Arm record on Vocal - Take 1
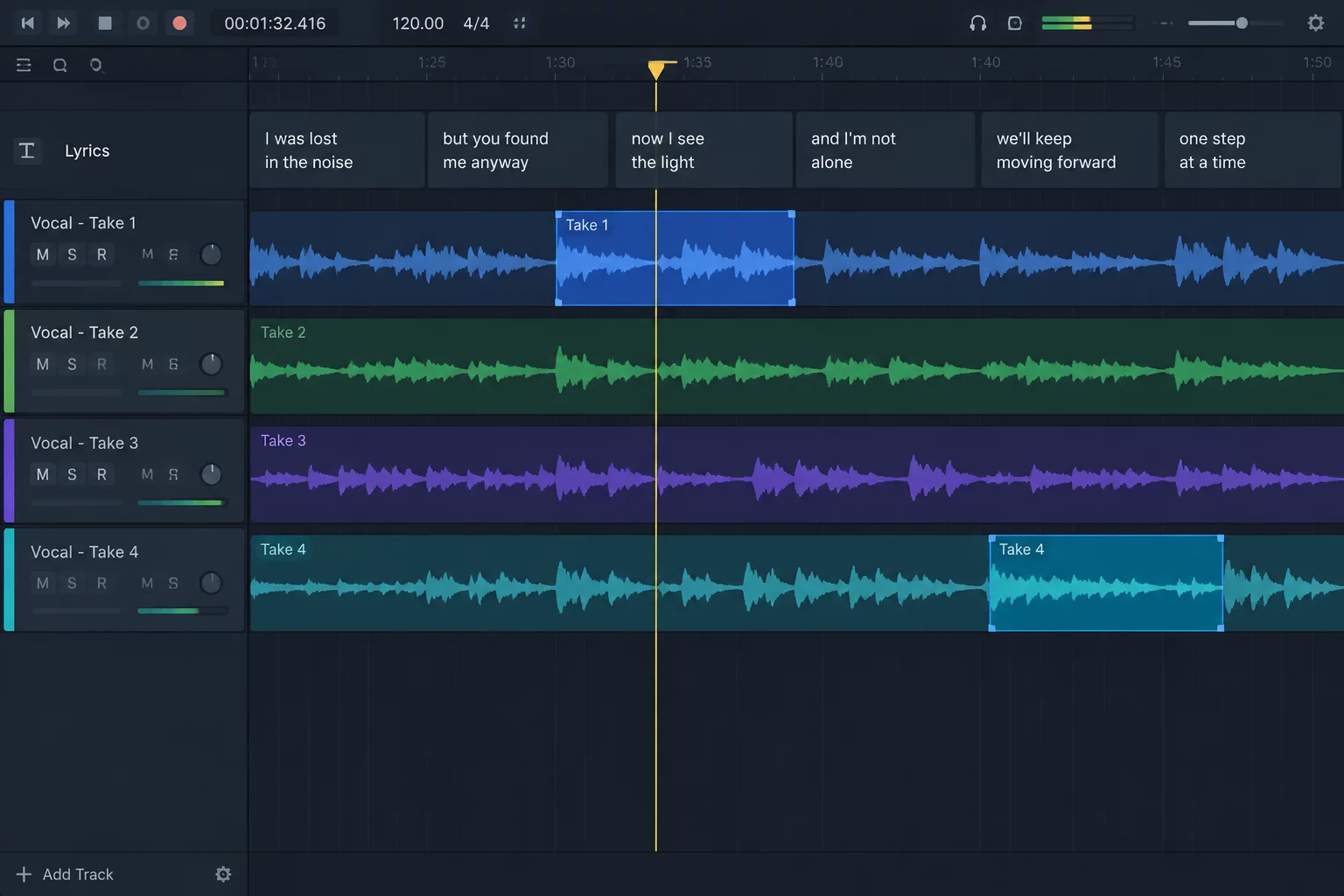 coord(101,255)
